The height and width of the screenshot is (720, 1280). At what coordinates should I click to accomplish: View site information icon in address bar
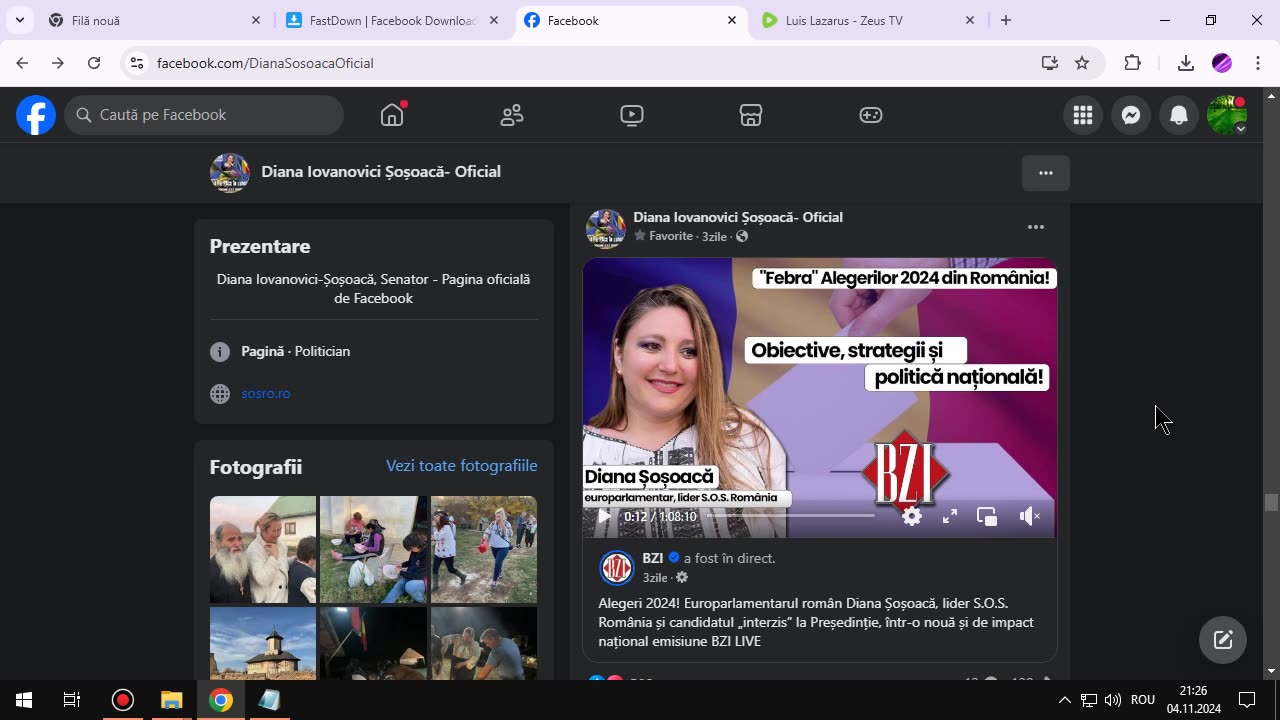137,63
